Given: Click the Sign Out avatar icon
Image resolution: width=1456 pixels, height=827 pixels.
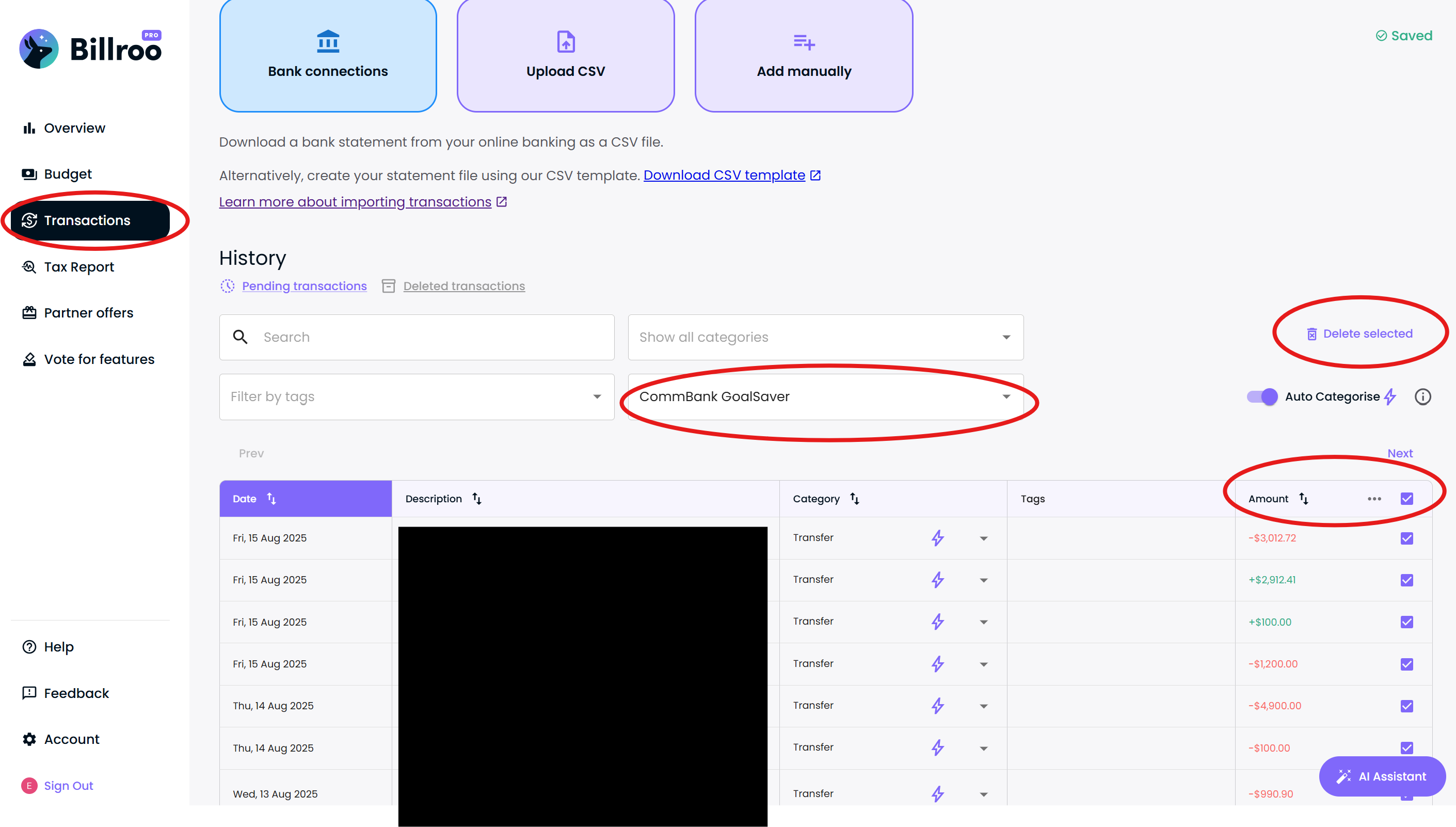Looking at the screenshot, I should [x=29, y=786].
